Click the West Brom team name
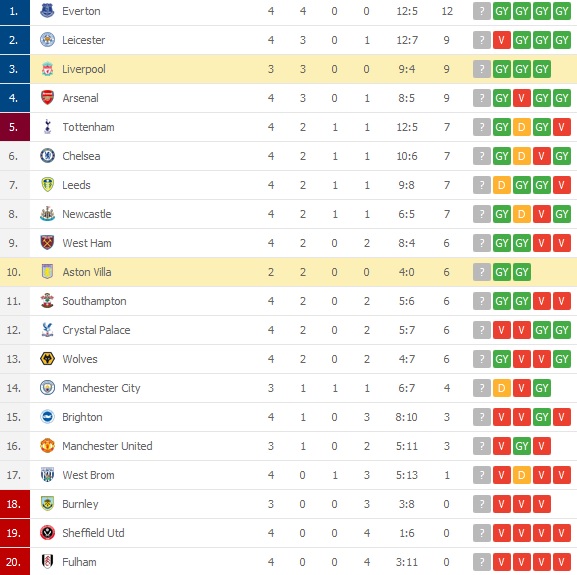 coord(88,475)
